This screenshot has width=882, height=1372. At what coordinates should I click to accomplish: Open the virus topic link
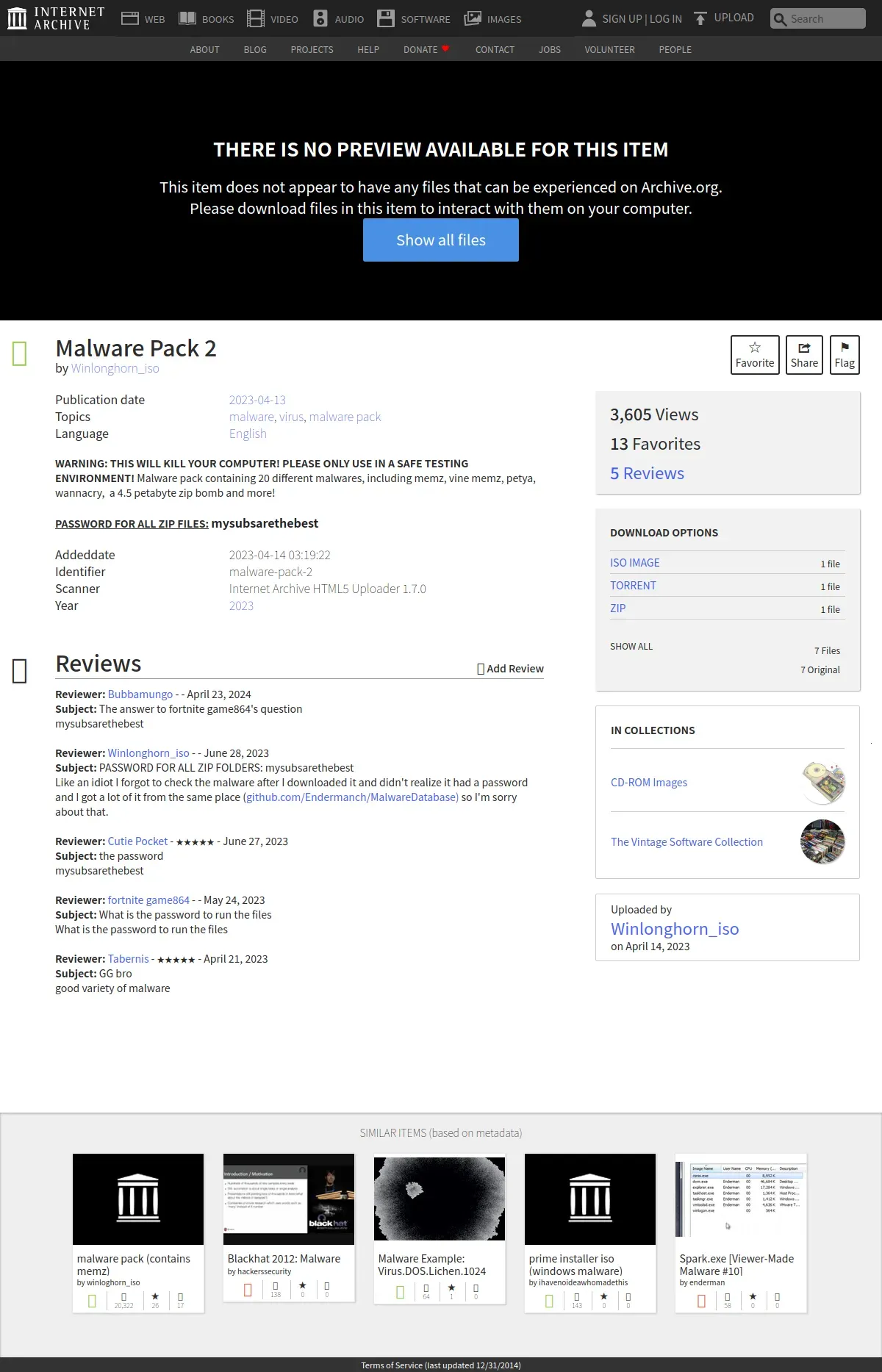(x=291, y=417)
